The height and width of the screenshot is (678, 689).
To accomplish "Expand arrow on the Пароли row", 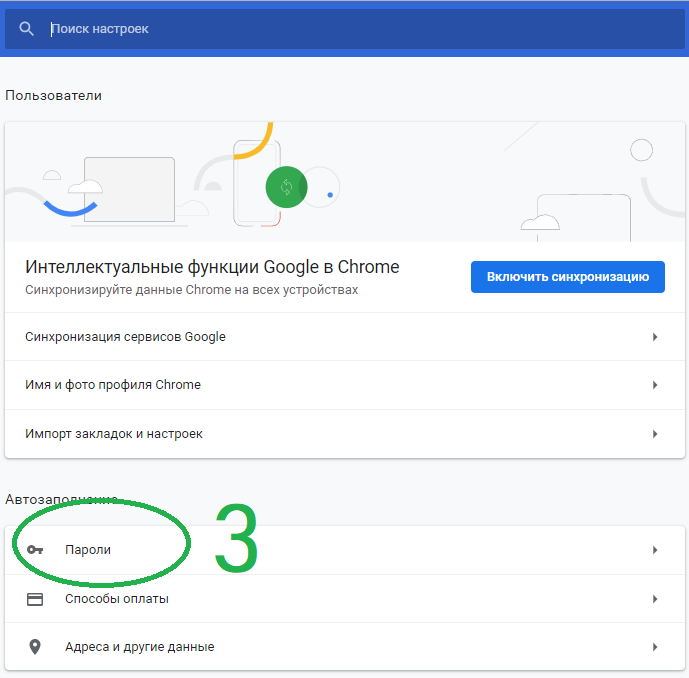I will (655, 550).
